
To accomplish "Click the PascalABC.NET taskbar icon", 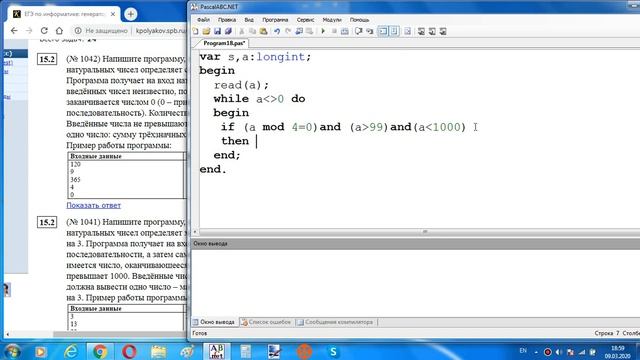I will tap(216, 351).
